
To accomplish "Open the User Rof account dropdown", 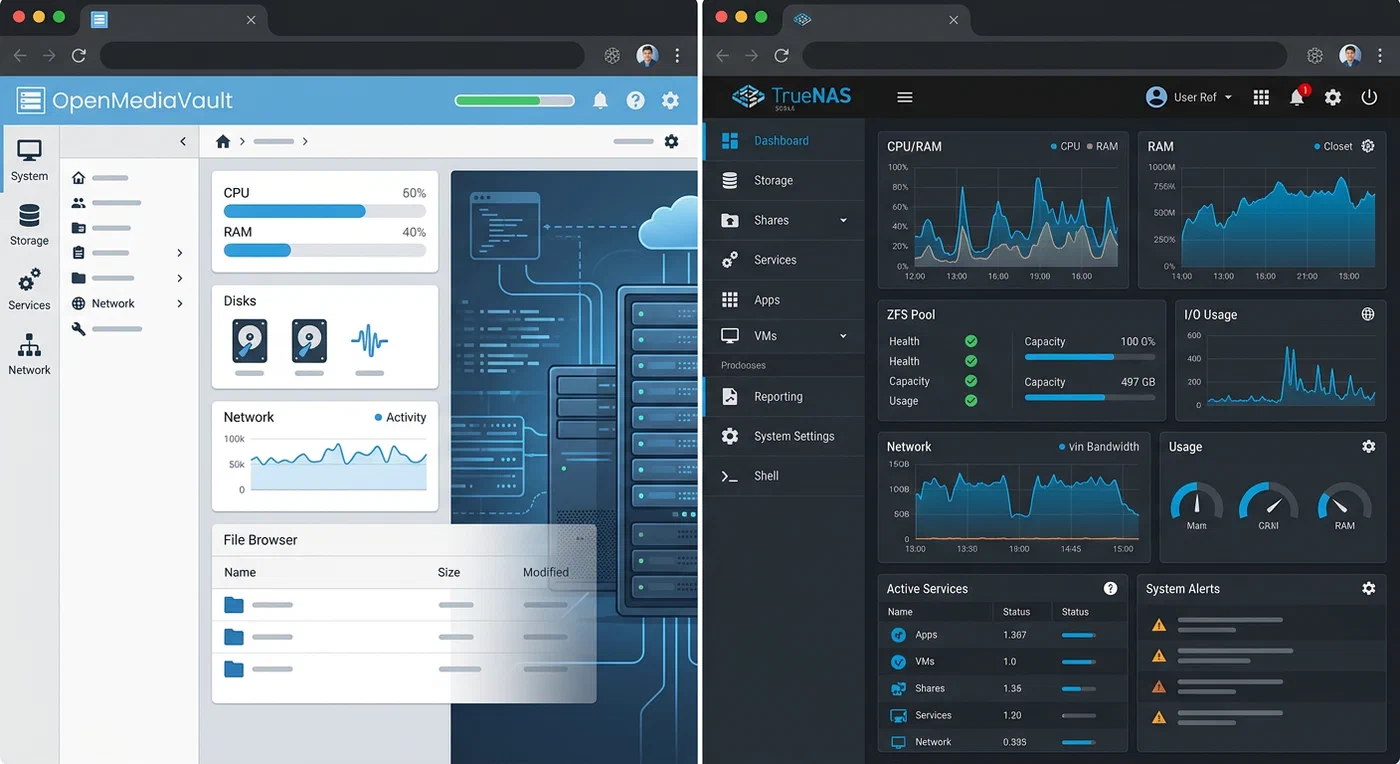I will click(x=1188, y=97).
